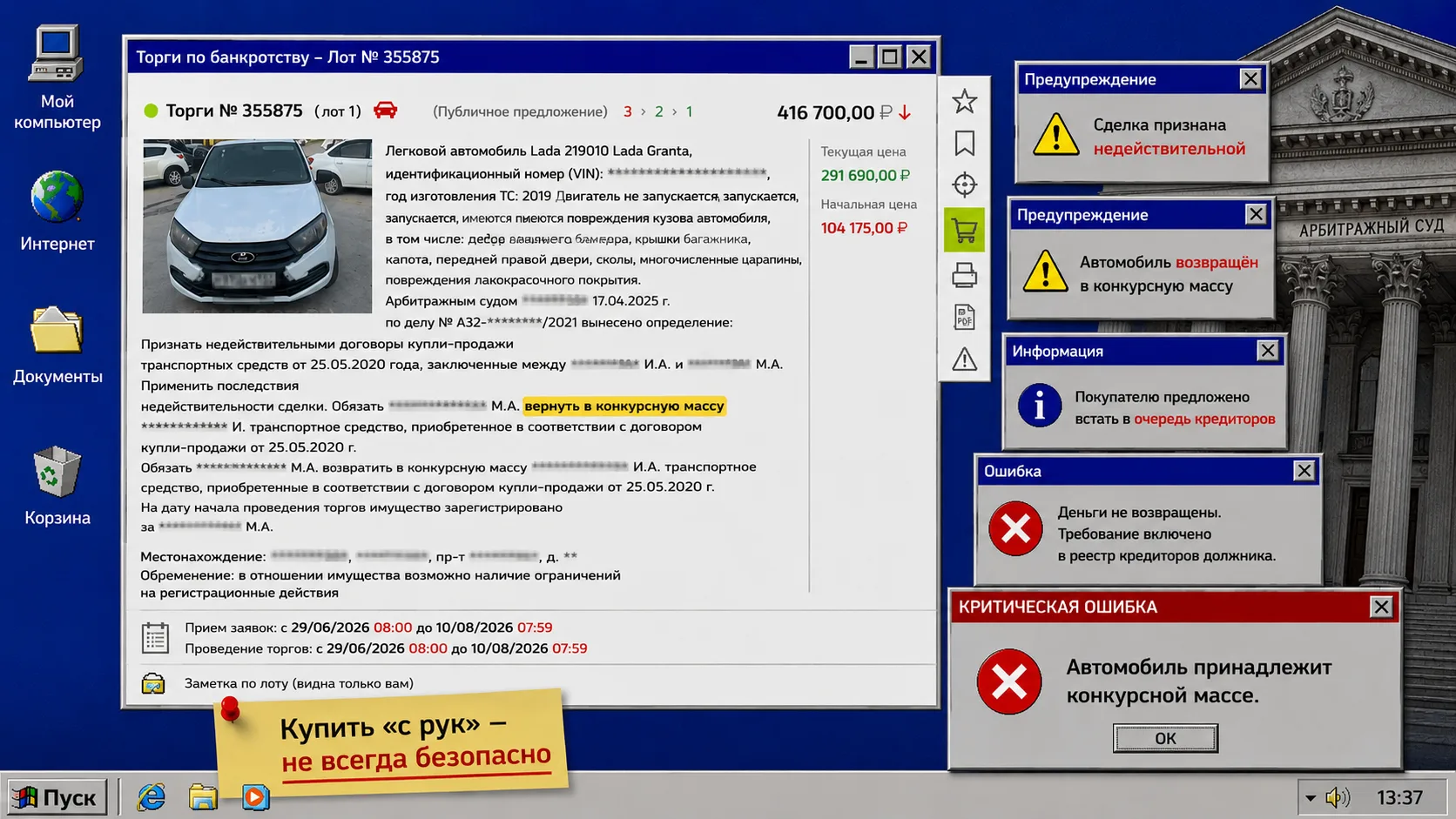Click the yellow sticky note 'Купить с рук'
Image resolution: width=1456 pixels, height=819 pixels.
[x=392, y=742]
